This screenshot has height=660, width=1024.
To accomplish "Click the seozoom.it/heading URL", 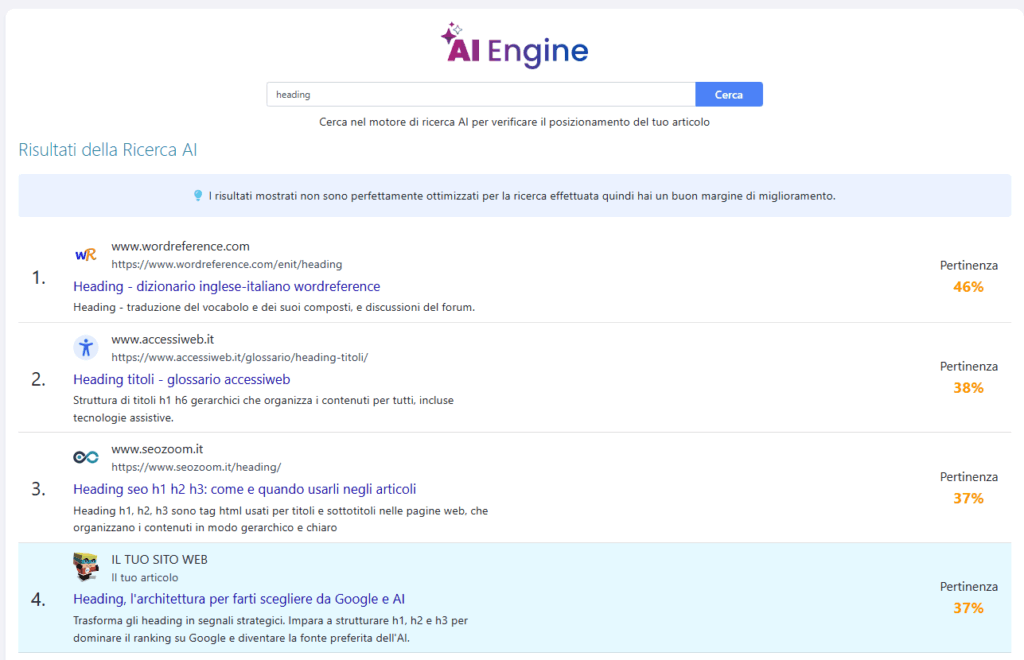I will pos(196,467).
